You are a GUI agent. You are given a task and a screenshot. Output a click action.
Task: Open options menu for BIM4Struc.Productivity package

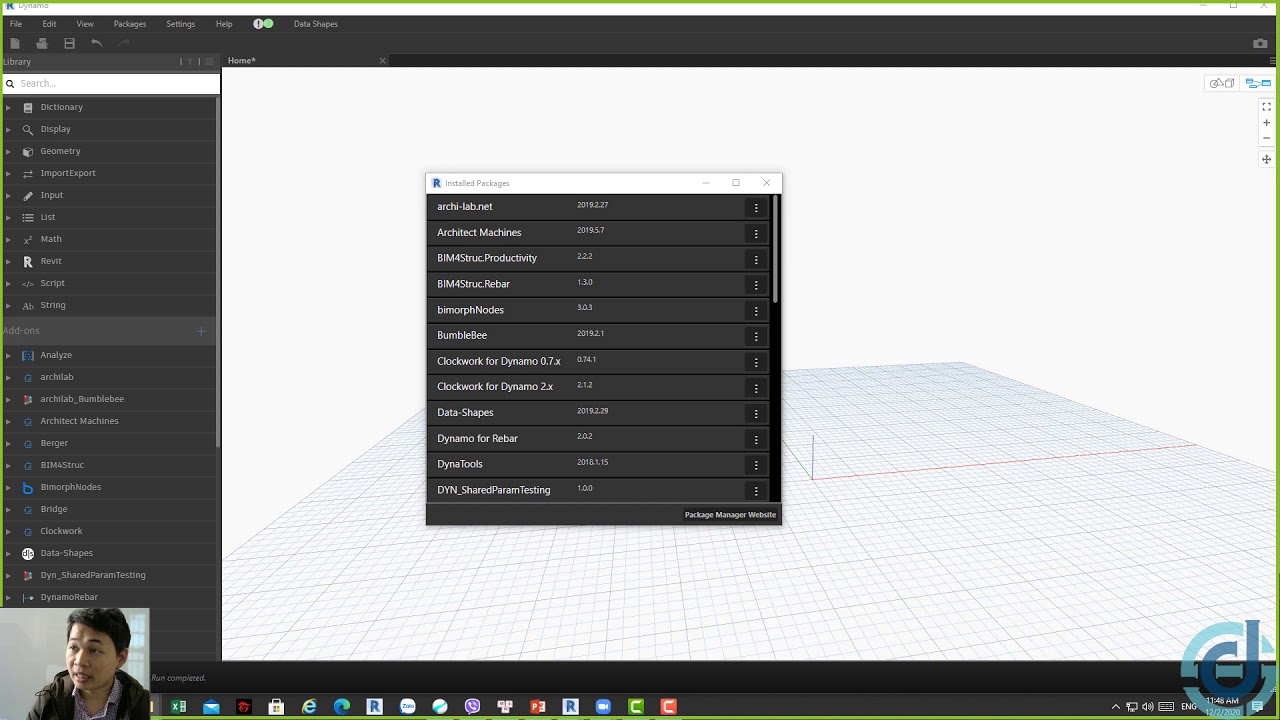[756, 259]
